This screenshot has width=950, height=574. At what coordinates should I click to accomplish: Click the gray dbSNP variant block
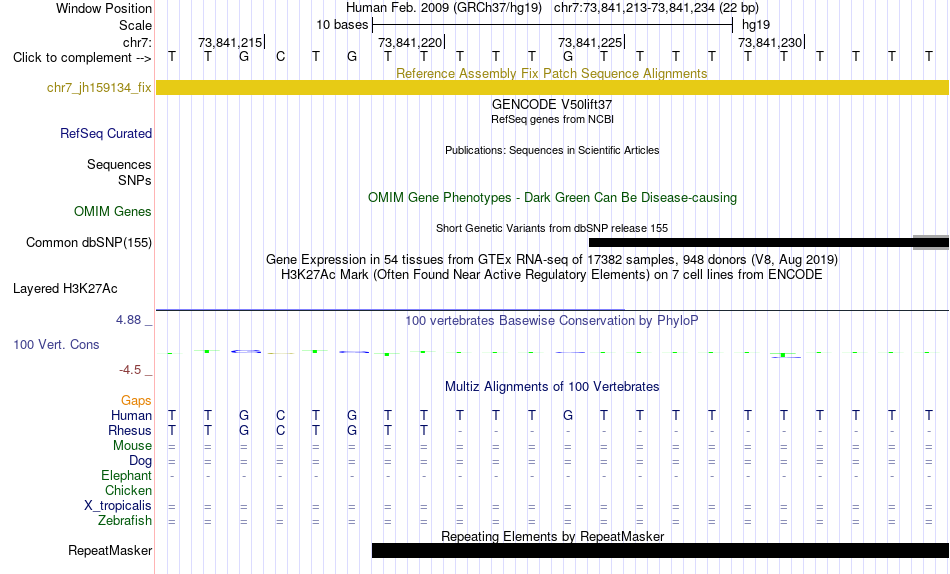point(931,242)
